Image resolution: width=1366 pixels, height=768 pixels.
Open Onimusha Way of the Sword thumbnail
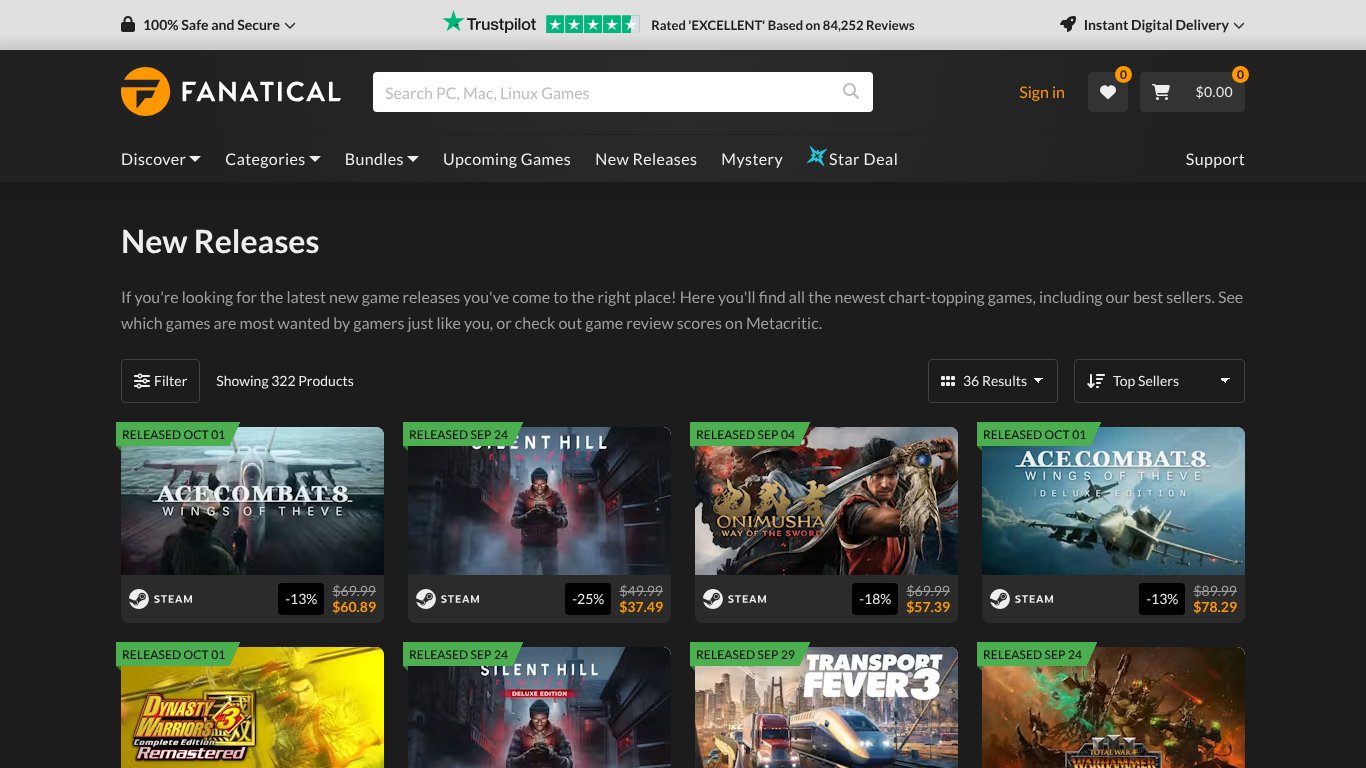click(826, 501)
